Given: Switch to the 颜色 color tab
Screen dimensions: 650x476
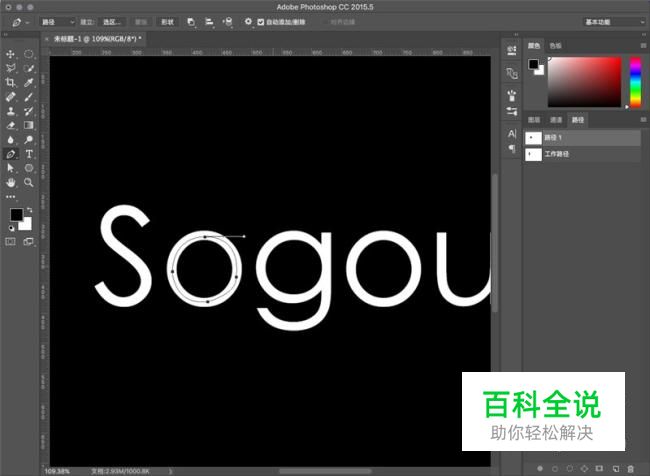Looking at the screenshot, I should pos(534,46).
